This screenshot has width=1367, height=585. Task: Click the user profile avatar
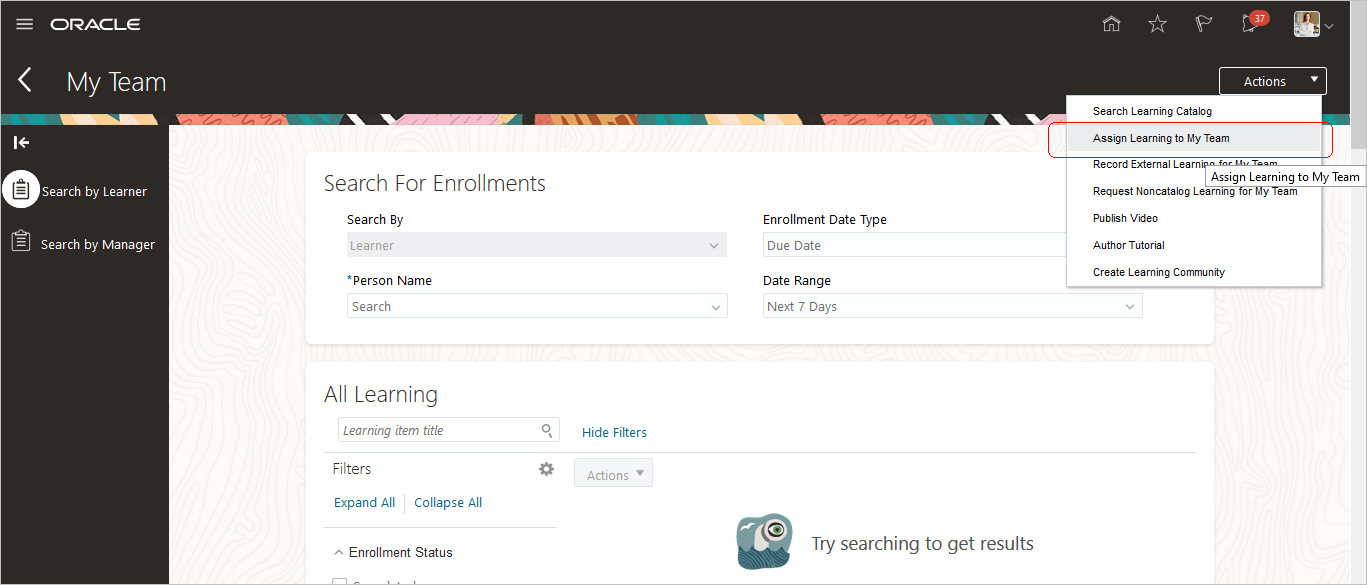pyautogui.click(x=1306, y=24)
